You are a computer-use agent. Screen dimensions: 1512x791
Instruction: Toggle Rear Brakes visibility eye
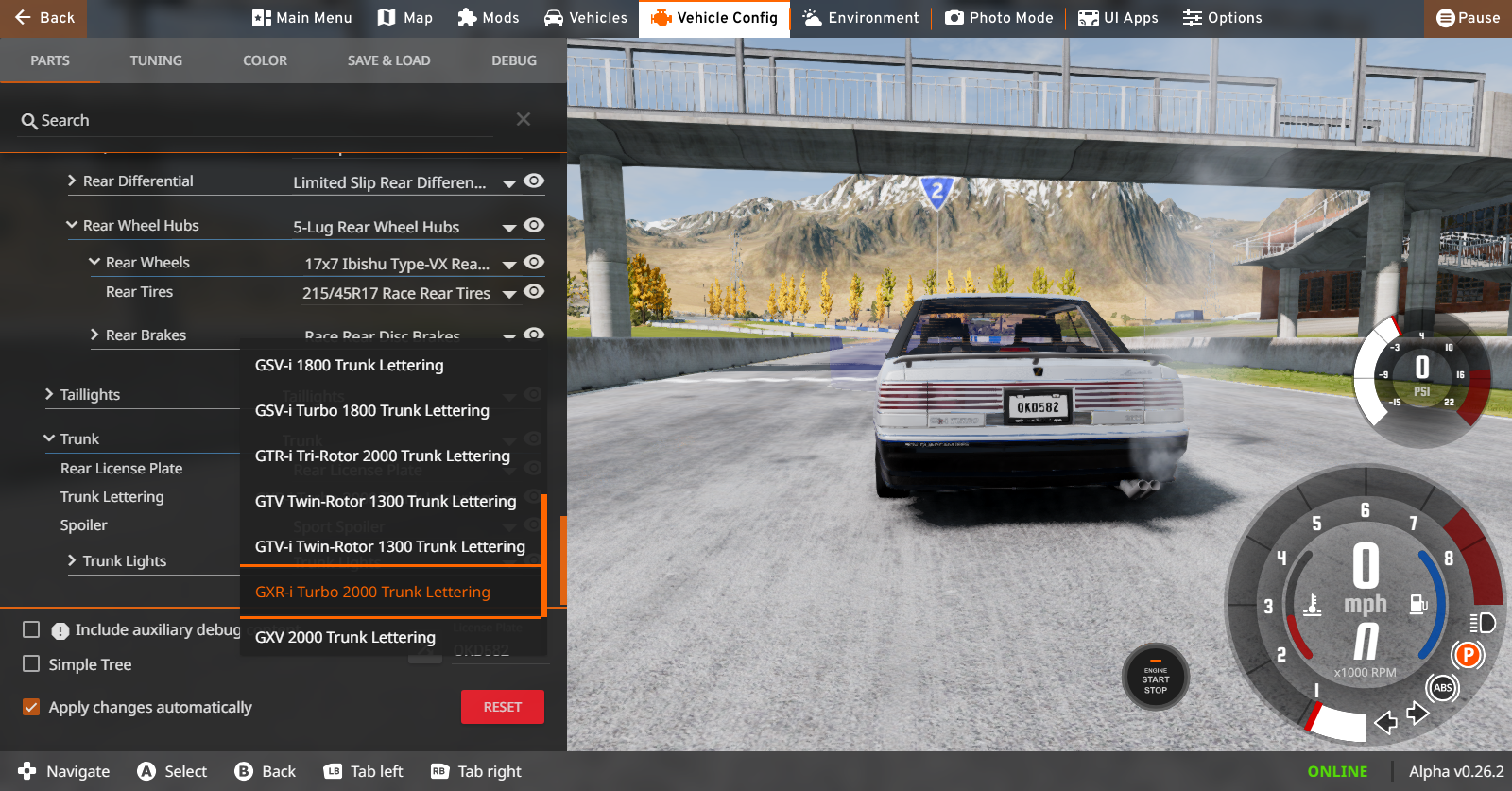click(x=534, y=334)
